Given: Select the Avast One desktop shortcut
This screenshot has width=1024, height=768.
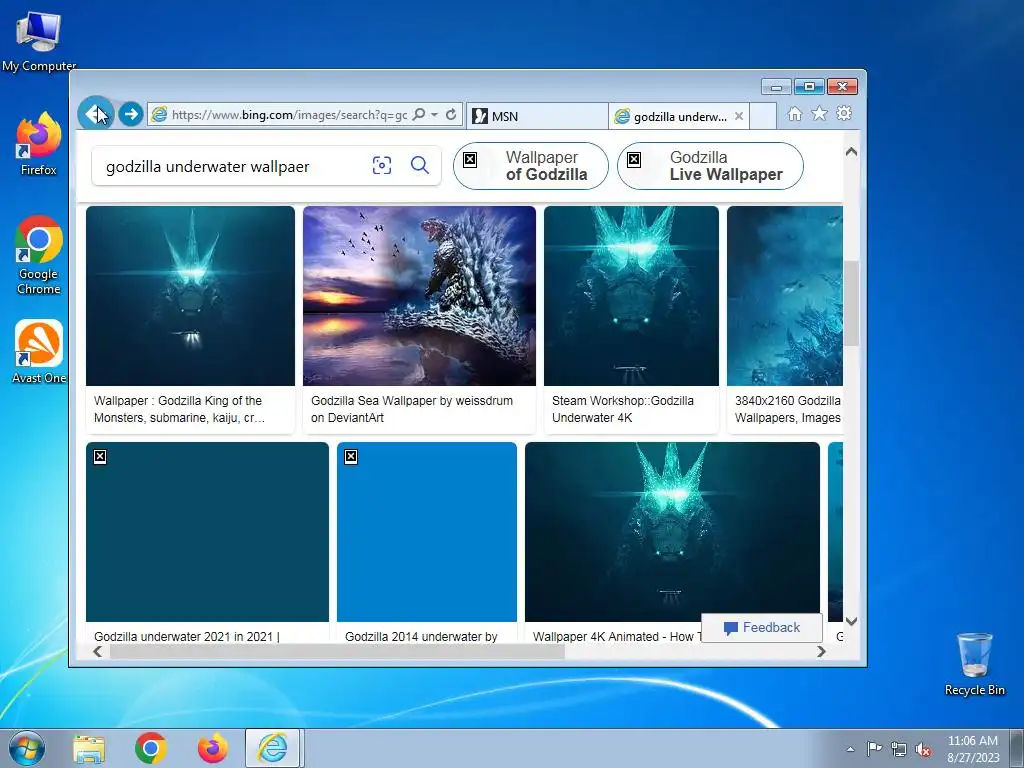Looking at the screenshot, I should pos(39,351).
